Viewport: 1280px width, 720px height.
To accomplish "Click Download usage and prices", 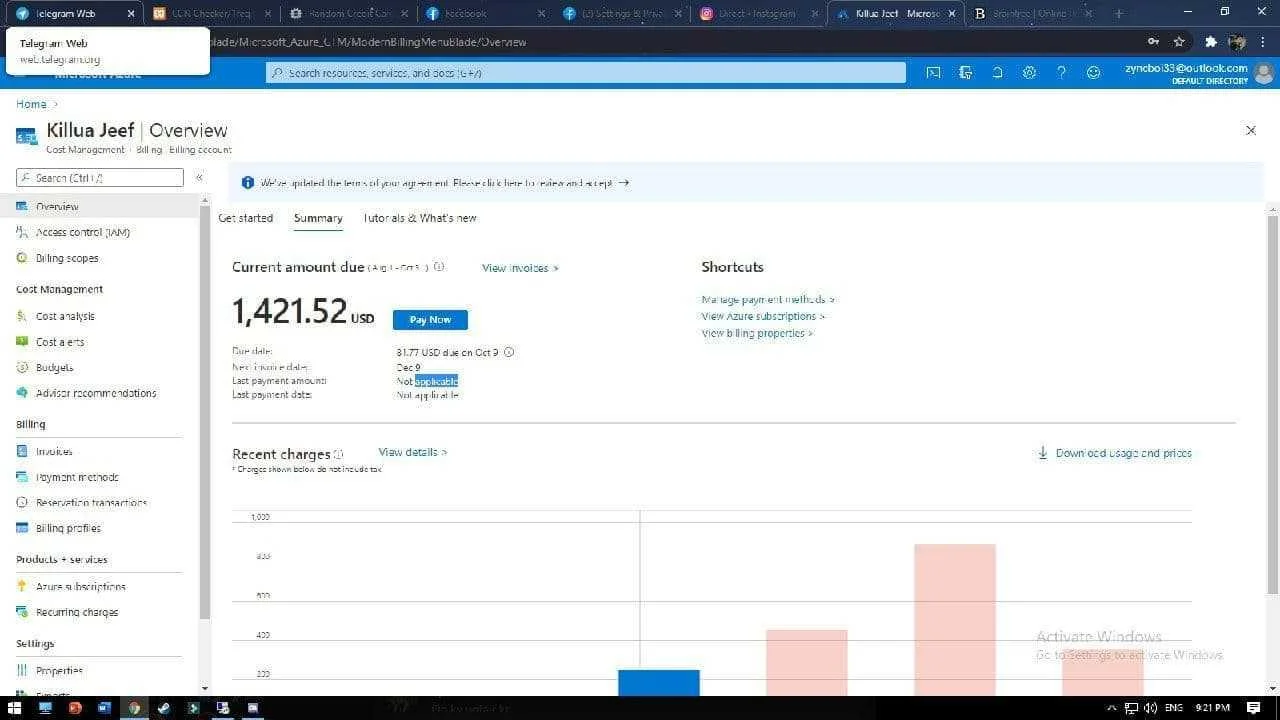I will coord(1114,453).
